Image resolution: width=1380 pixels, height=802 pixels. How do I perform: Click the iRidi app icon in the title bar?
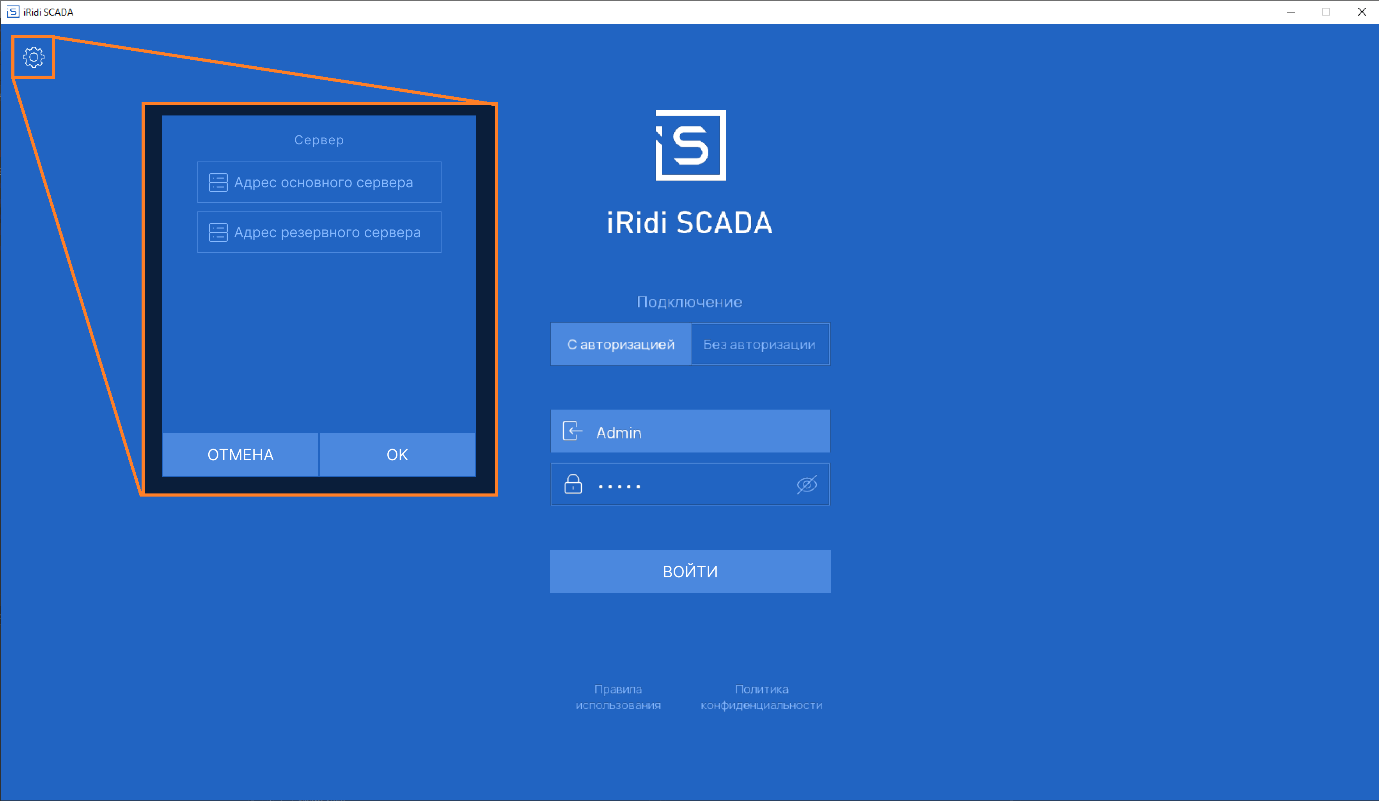pyautogui.click(x=12, y=12)
